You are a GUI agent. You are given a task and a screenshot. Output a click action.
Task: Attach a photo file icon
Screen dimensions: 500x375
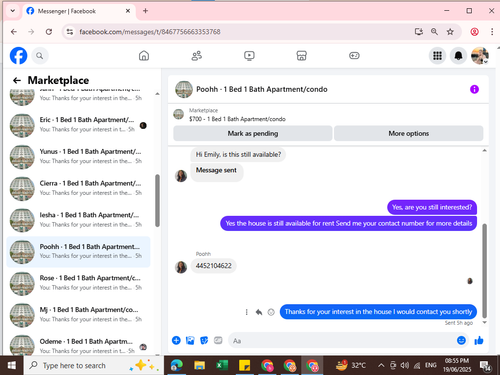coord(190,340)
